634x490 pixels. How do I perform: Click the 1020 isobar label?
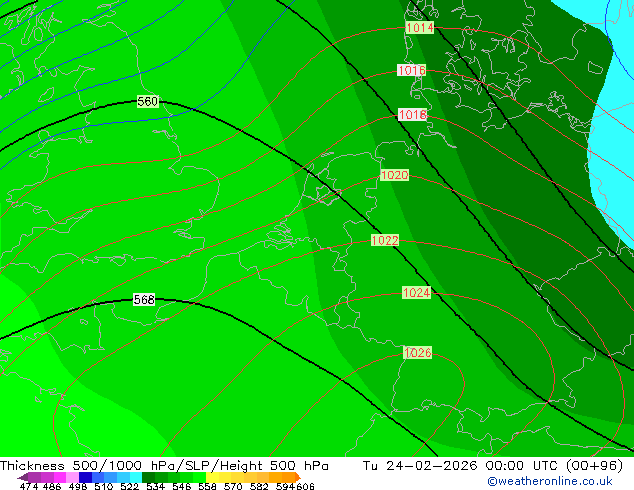coord(394,176)
